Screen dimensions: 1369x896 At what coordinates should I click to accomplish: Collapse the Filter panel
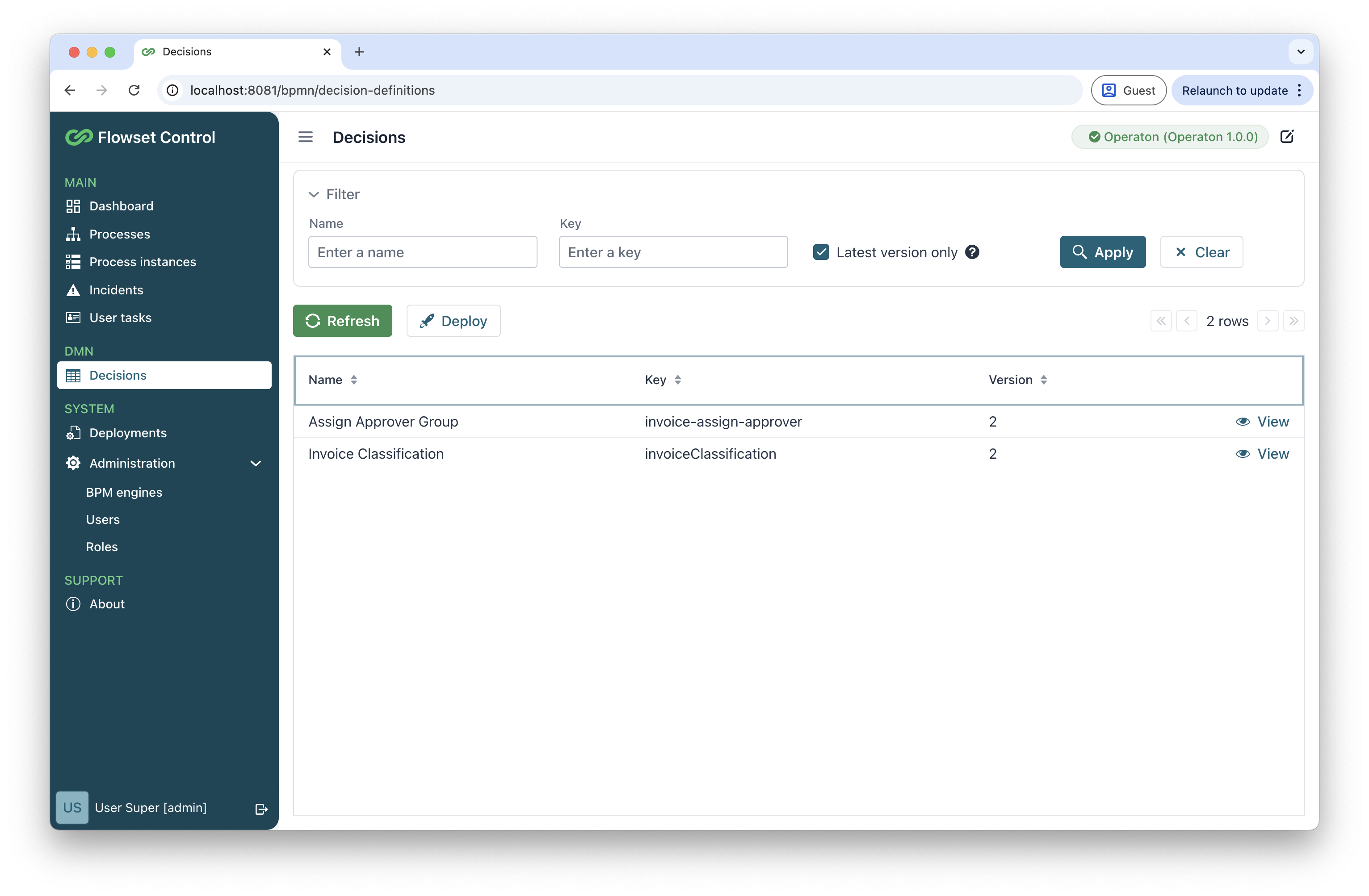tap(314, 194)
